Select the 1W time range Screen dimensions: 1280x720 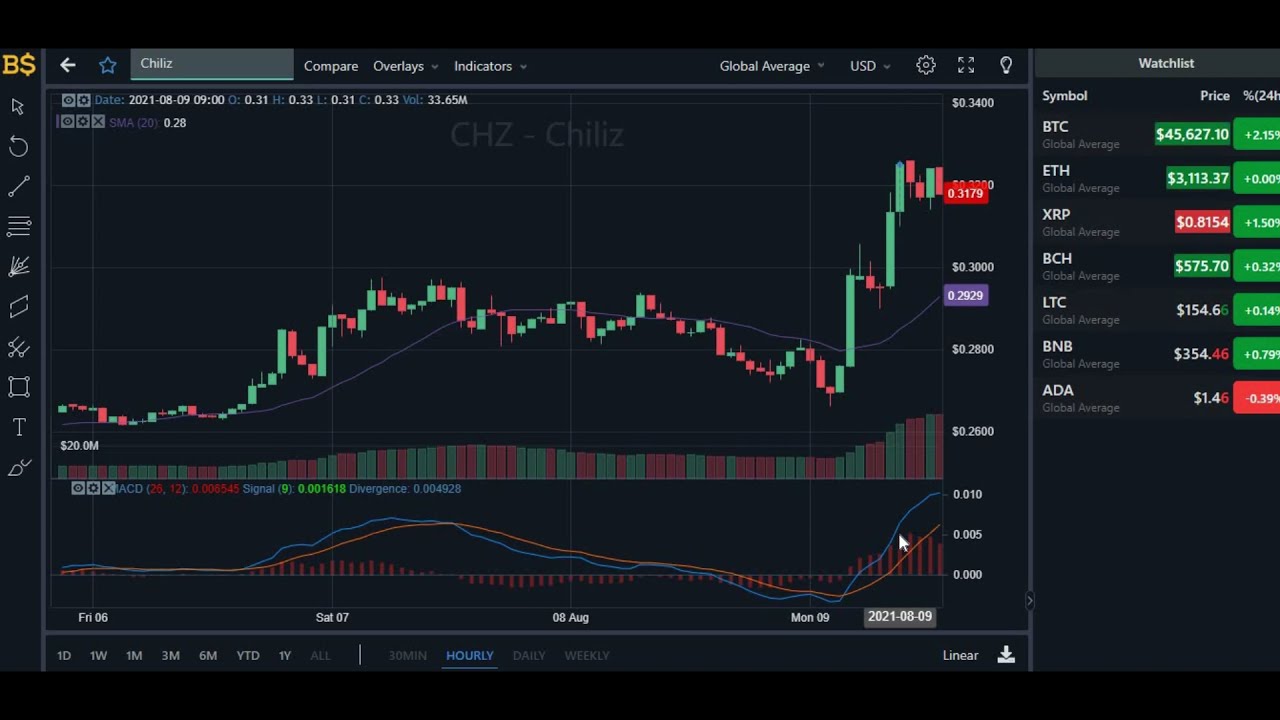coord(98,655)
